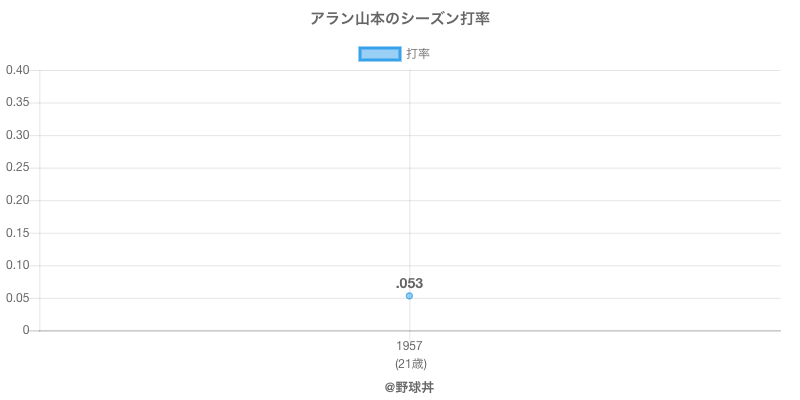The width and height of the screenshot is (800, 400).
Task: Toggle the 打率 series via legend text
Action: coord(418,54)
